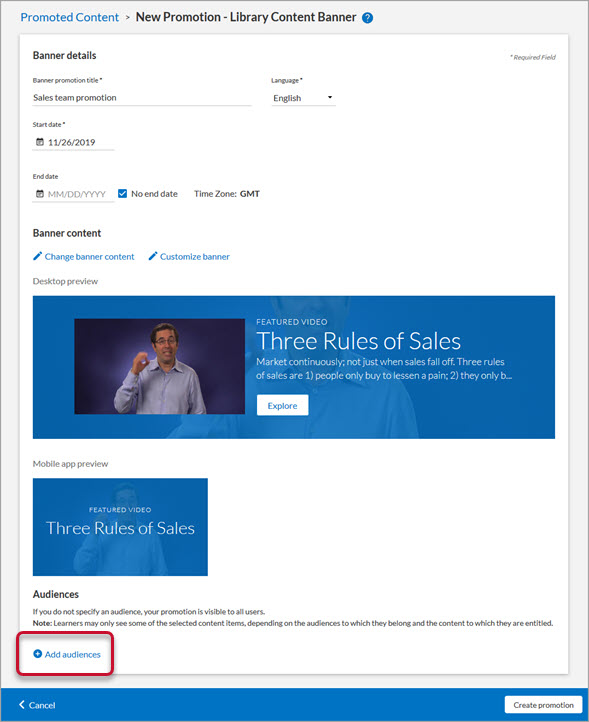
Task: Click the End date MM/DD/YYYY field
Action: click(73, 194)
